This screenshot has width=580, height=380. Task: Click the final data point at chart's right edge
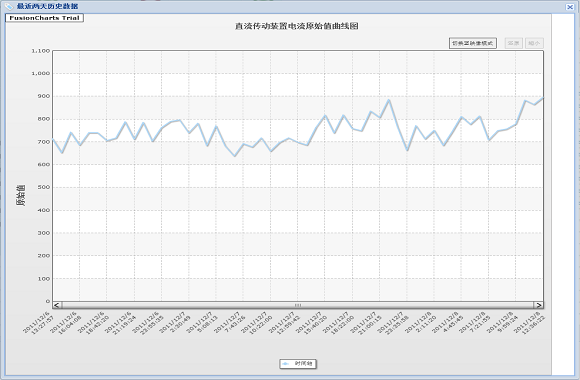pos(543,98)
